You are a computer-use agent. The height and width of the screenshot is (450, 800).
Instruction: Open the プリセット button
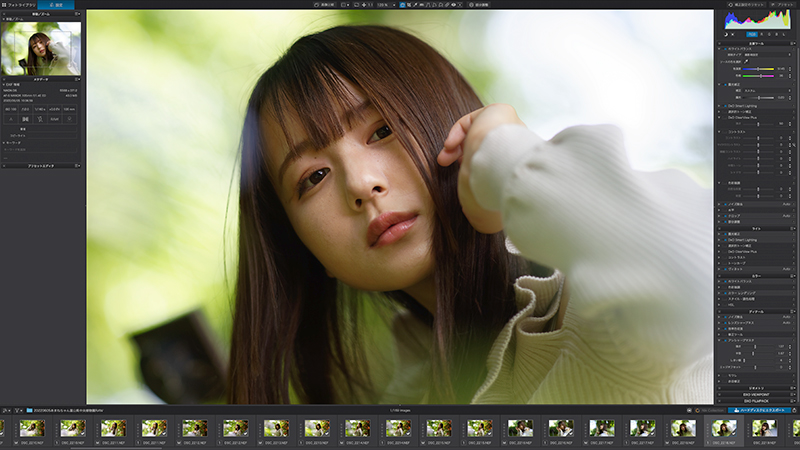(783, 5)
